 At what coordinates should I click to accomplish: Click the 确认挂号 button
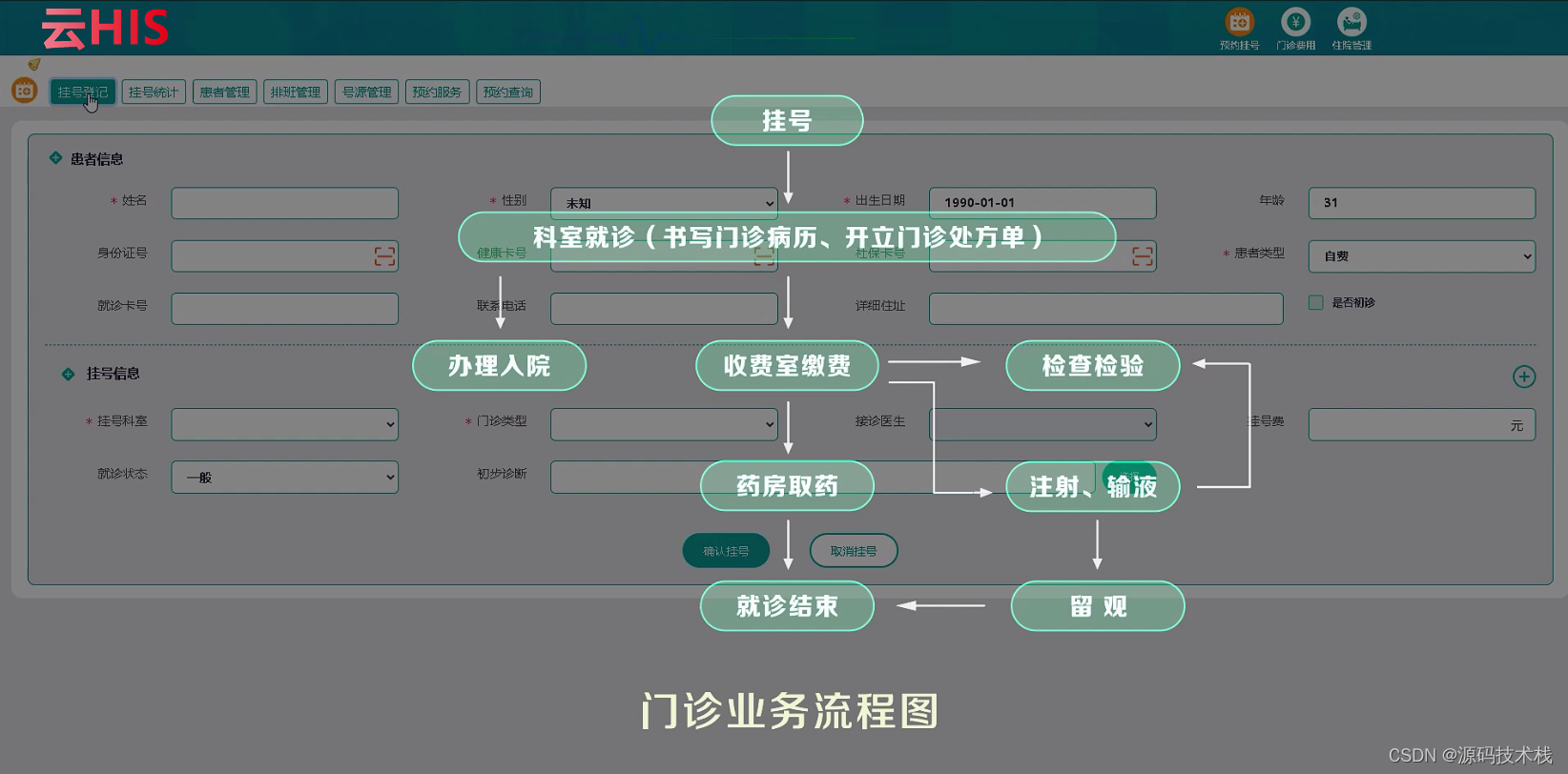click(x=726, y=551)
